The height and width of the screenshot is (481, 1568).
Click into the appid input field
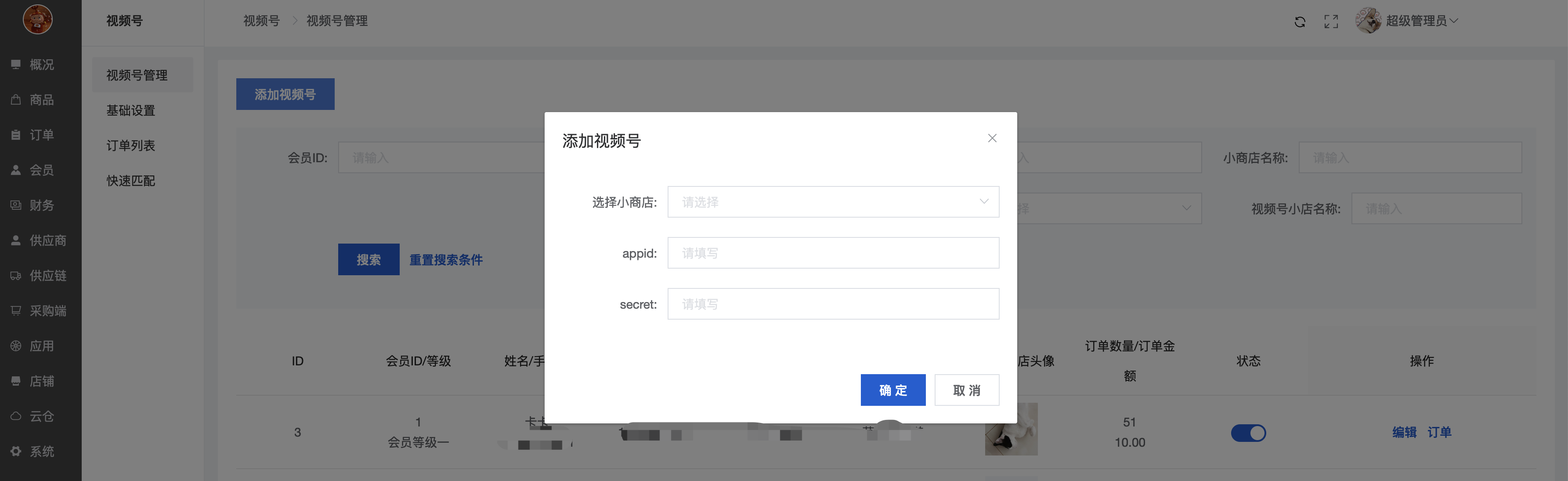tap(833, 253)
